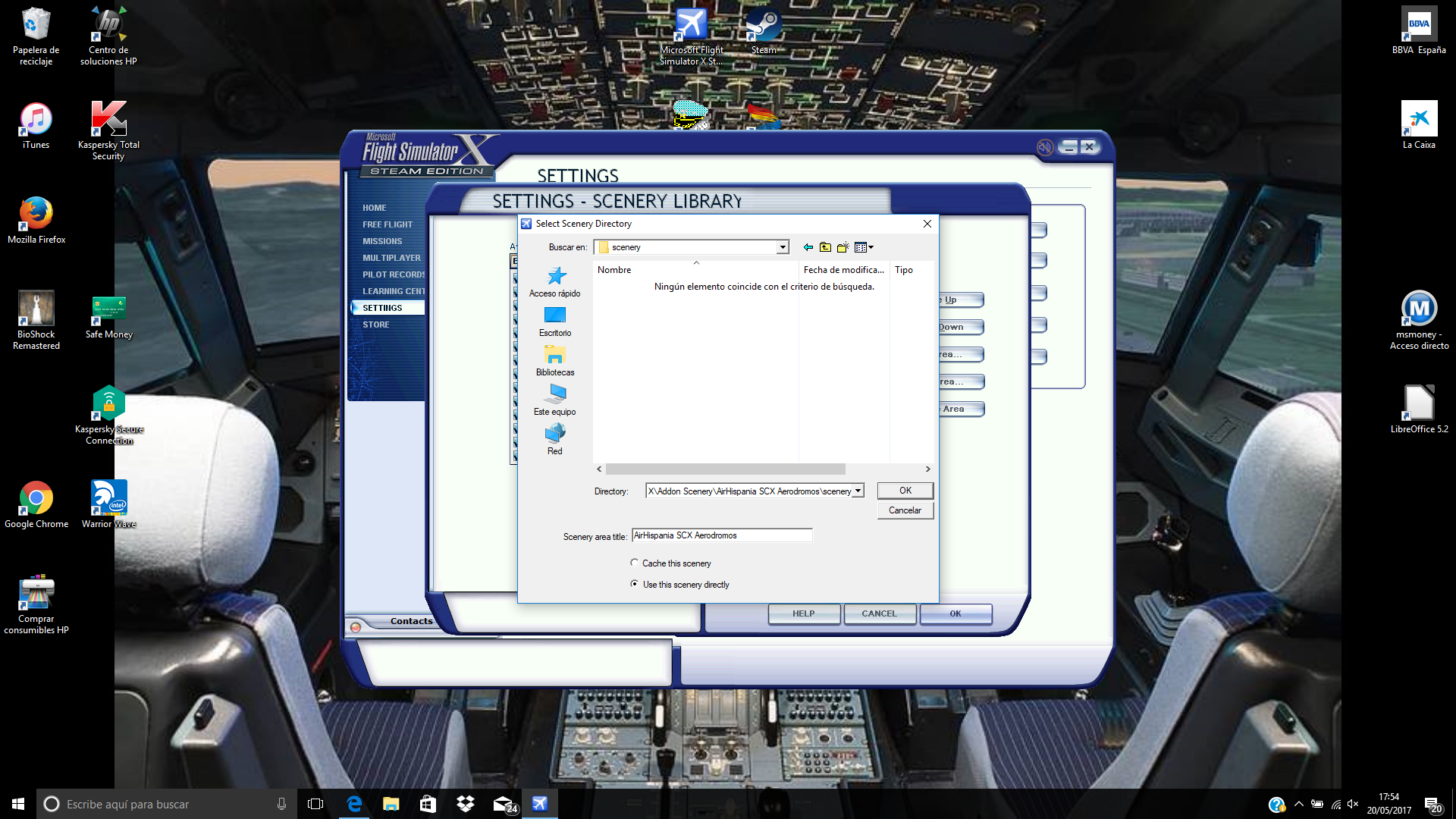Click the Cancelar button
The image size is (1456, 819).
pyautogui.click(x=905, y=510)
